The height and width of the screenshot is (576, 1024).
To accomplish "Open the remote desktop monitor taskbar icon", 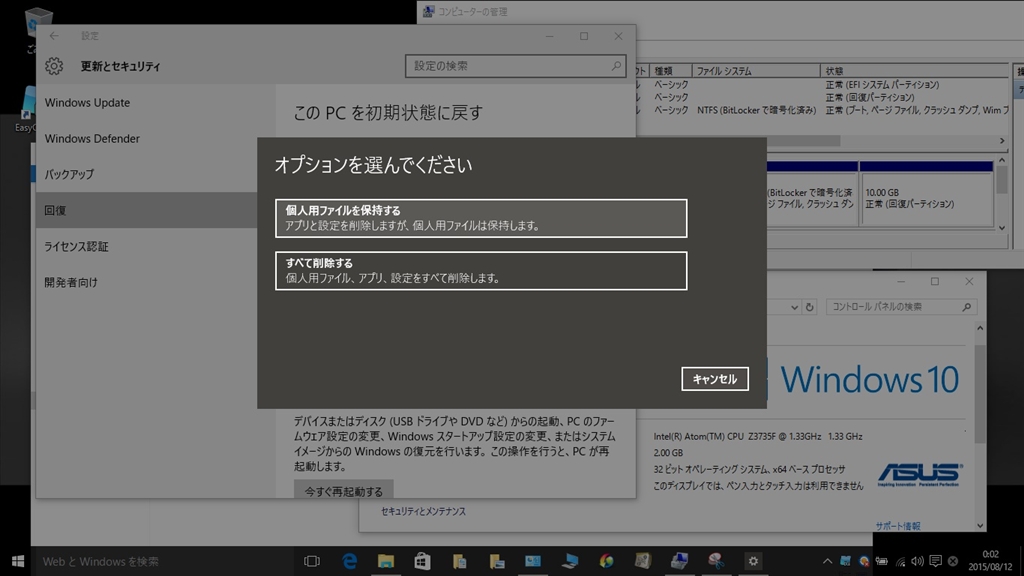I will [569, 561].
